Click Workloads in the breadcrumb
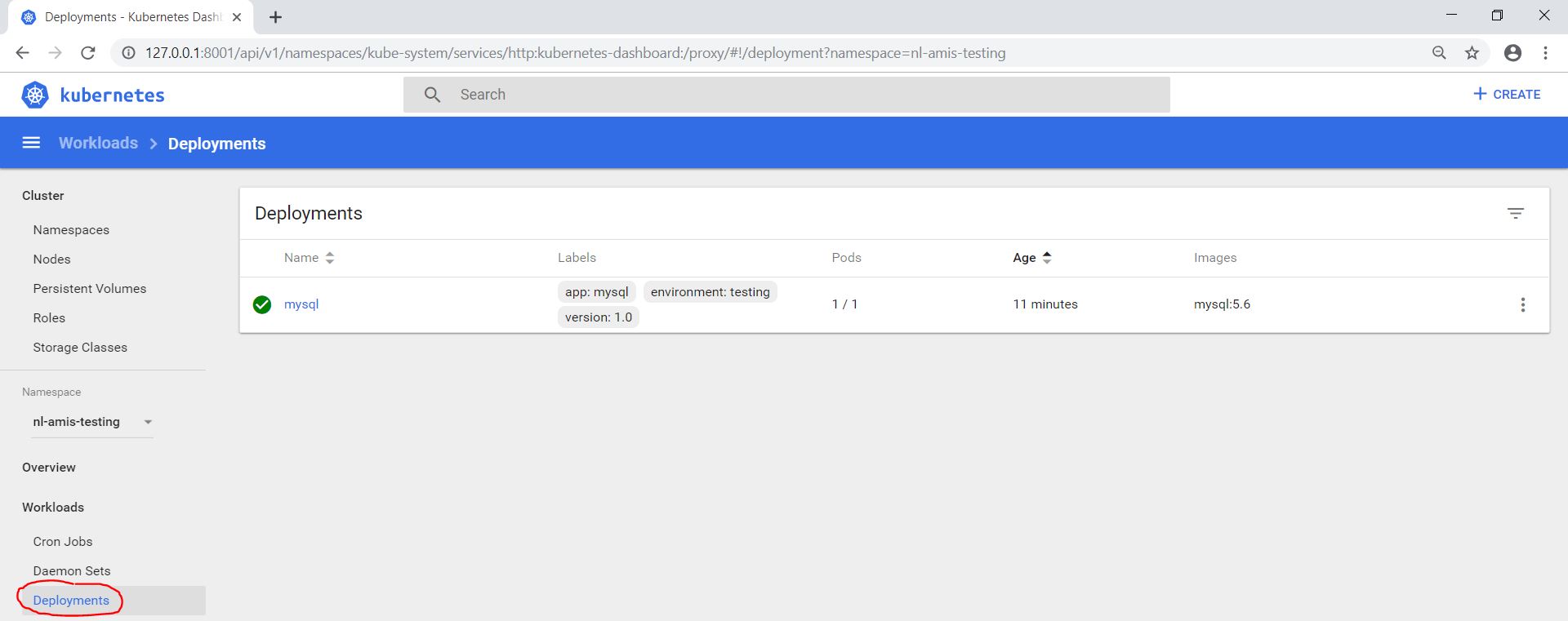Image resolution: width=1568 pixels, height=621 pixels. click(x=98, y=143)
